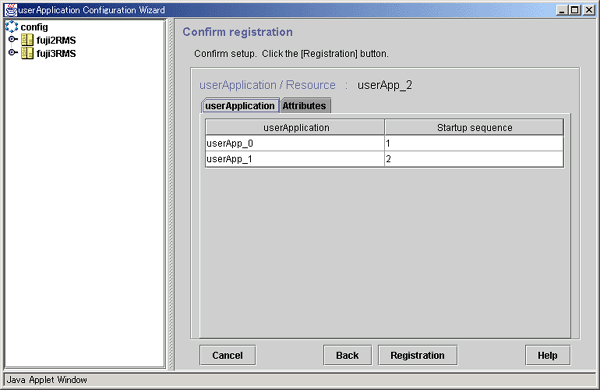600x390 pixels.
Task: Select the fuji2RMS tree label
Action: click(56, 40)
